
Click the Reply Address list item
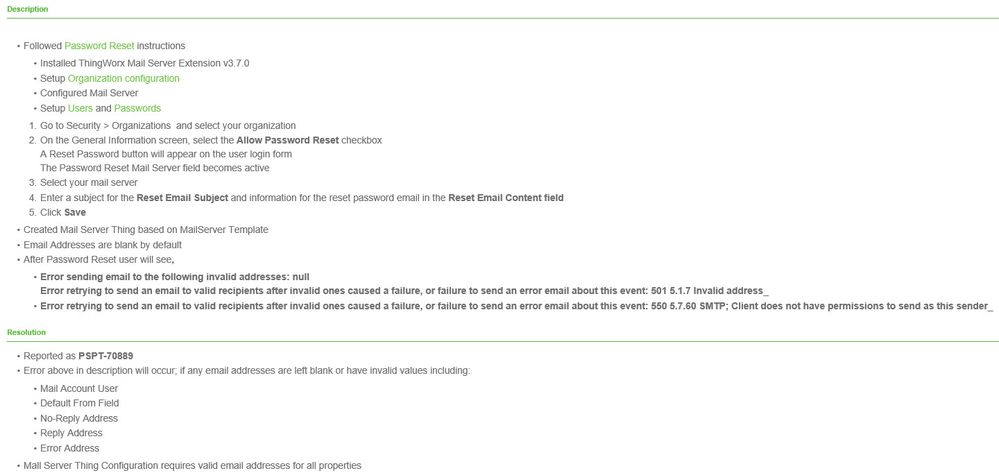(71, 433)
